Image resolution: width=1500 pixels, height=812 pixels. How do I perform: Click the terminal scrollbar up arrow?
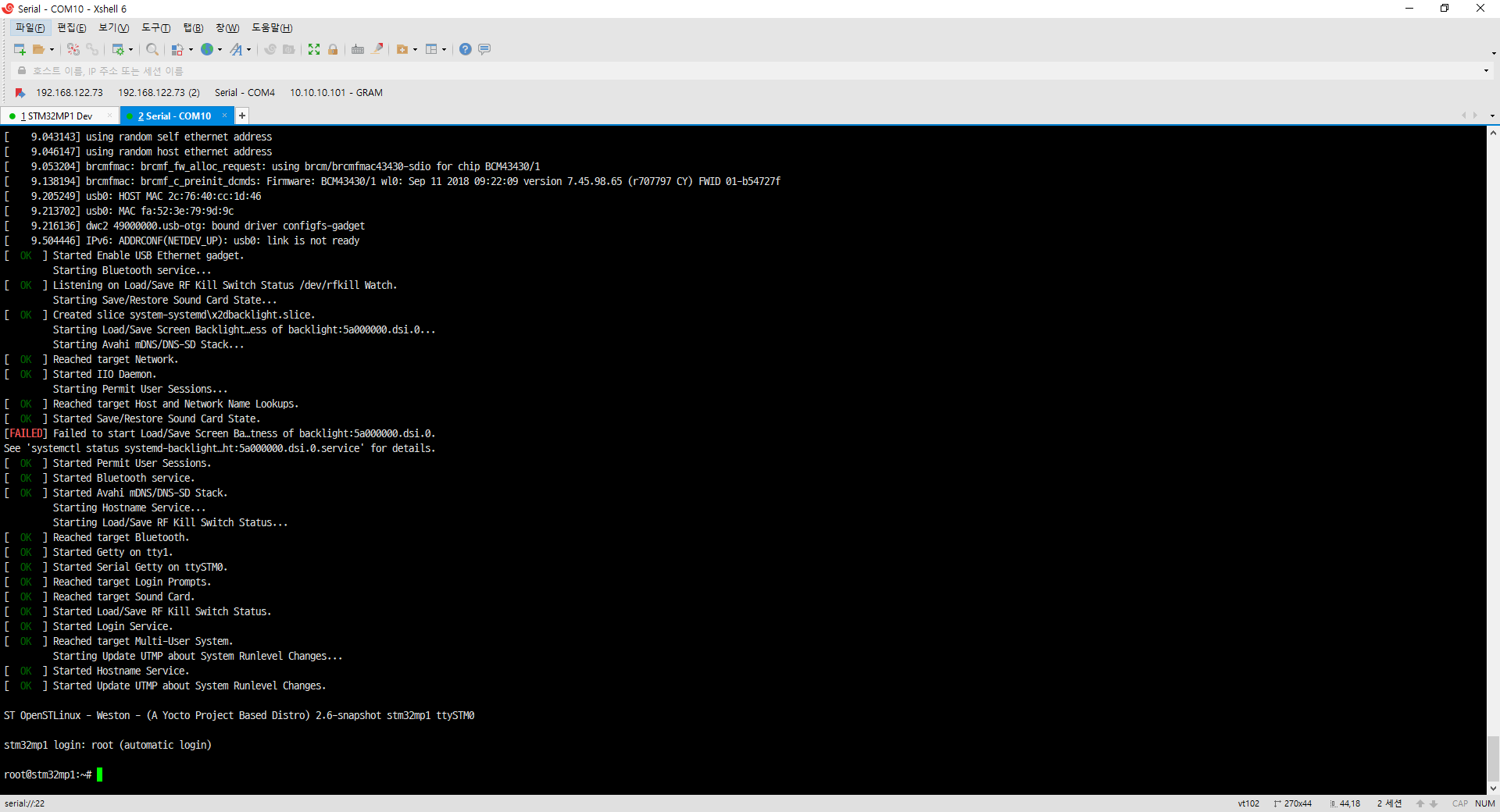pyautogui.click(x=1493, y=133)
